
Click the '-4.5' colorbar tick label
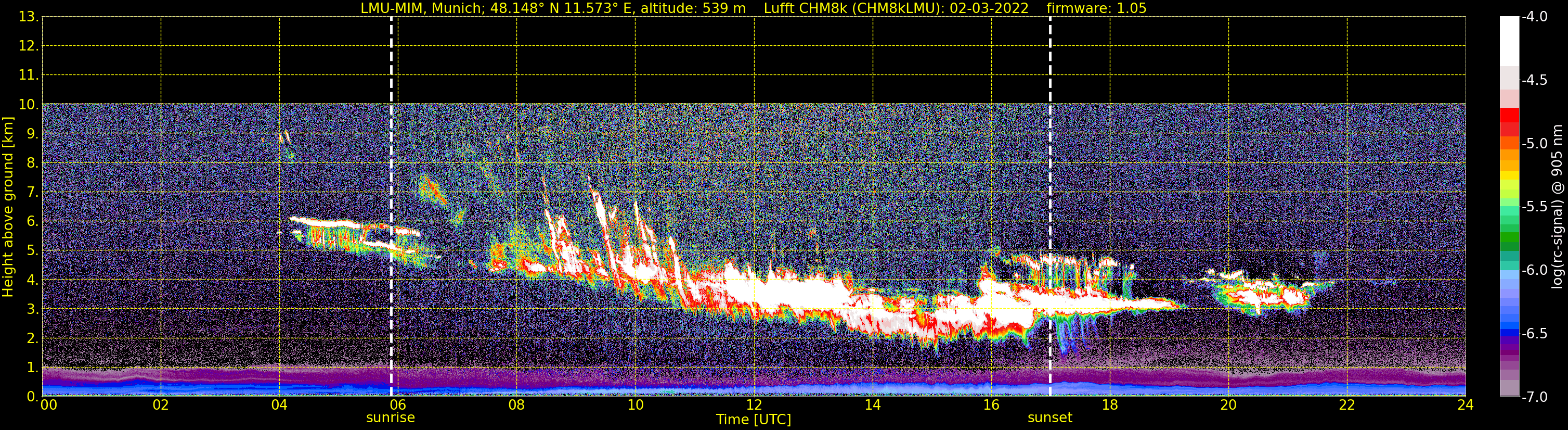(1534, 80)
